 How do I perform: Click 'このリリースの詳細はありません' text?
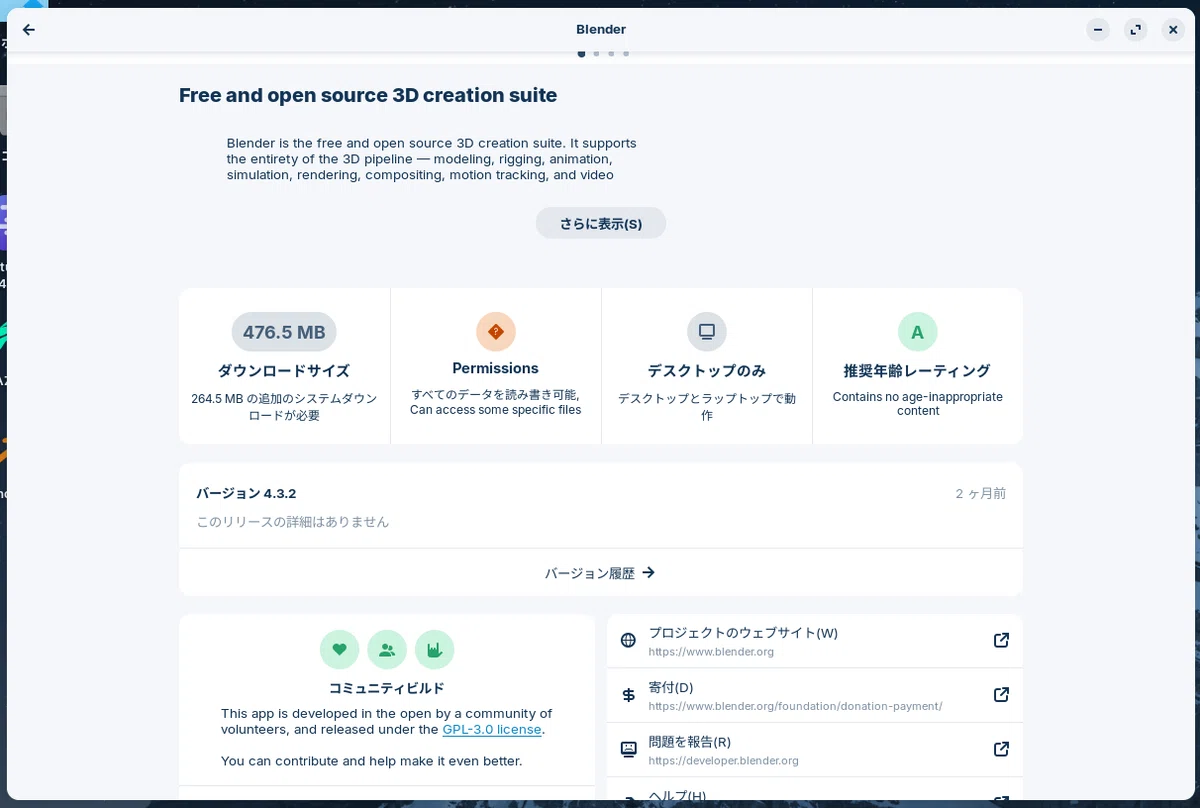tap(293, 522)
